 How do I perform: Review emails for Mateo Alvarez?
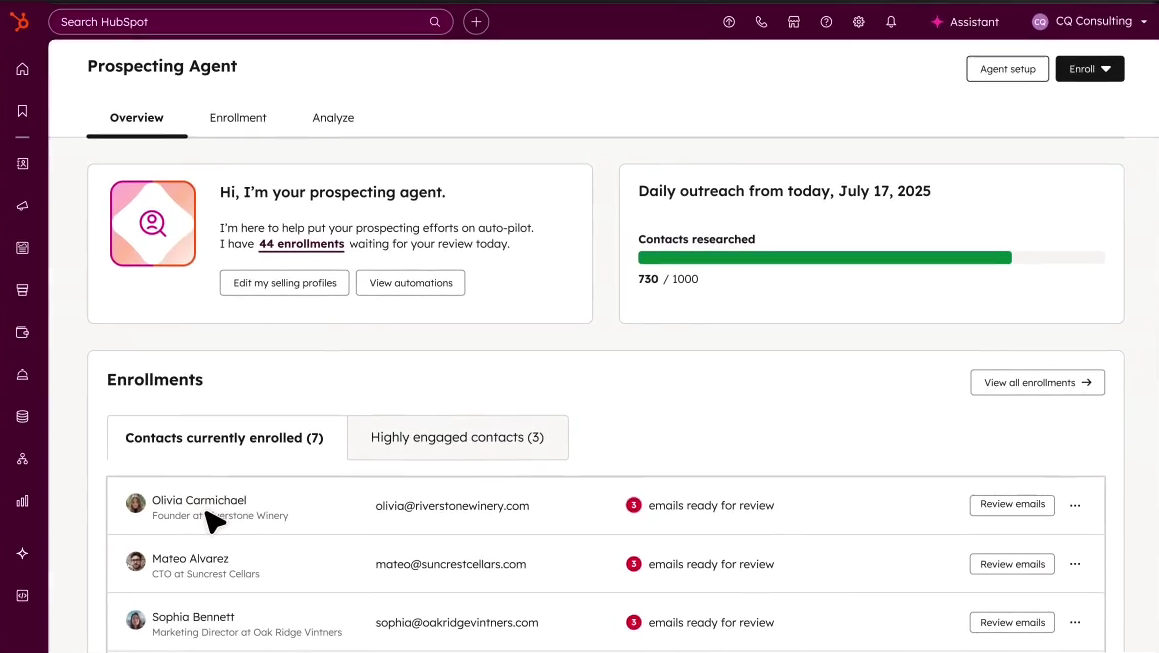pos(1012,564)
